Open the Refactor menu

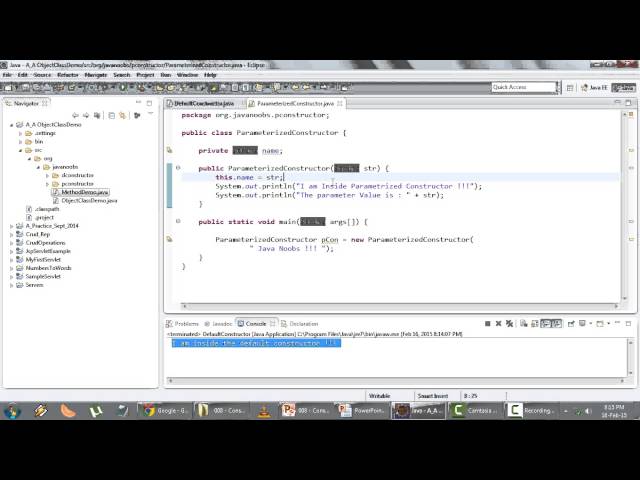tap(68, 75)
